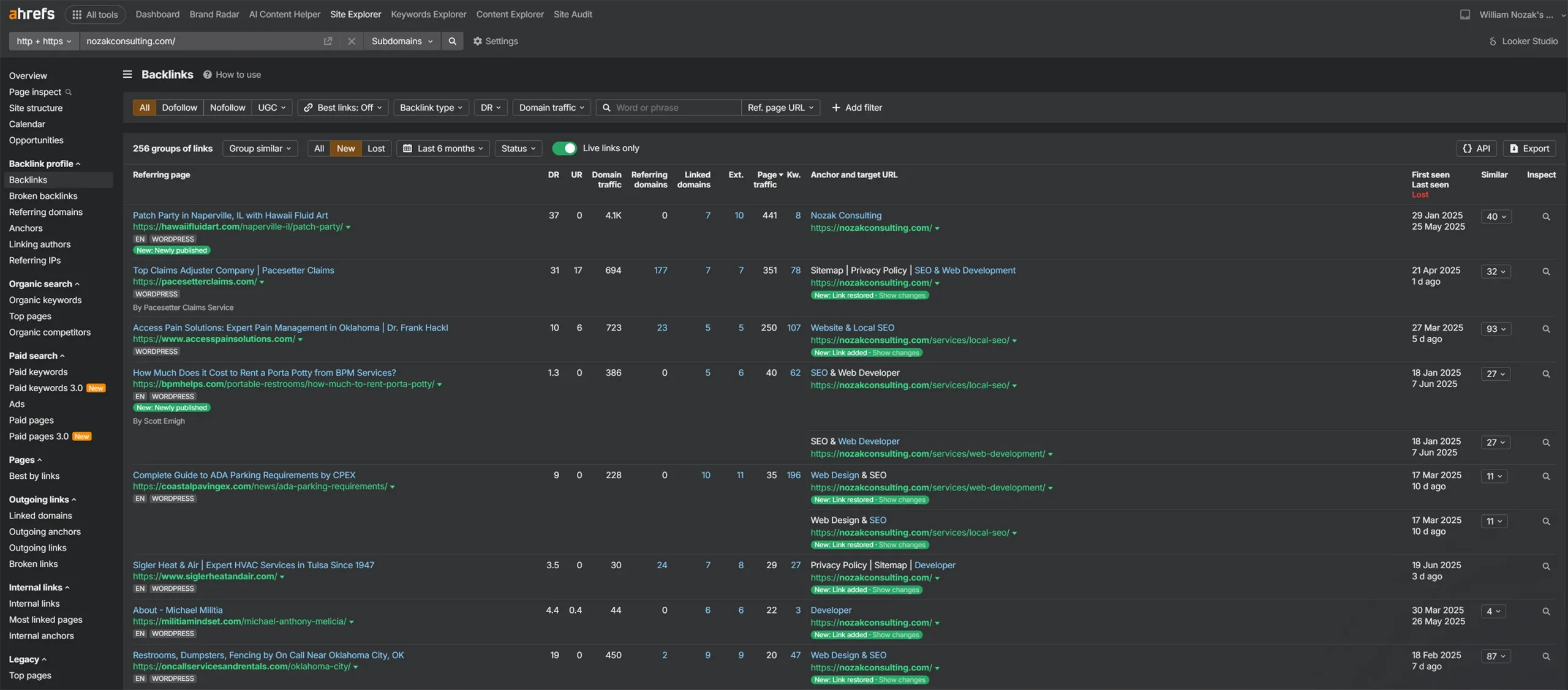Inspect the oncallservicesandrentals.com backlink row
This screenshot has height=690, width=1568.
(x=1546, y=657)
